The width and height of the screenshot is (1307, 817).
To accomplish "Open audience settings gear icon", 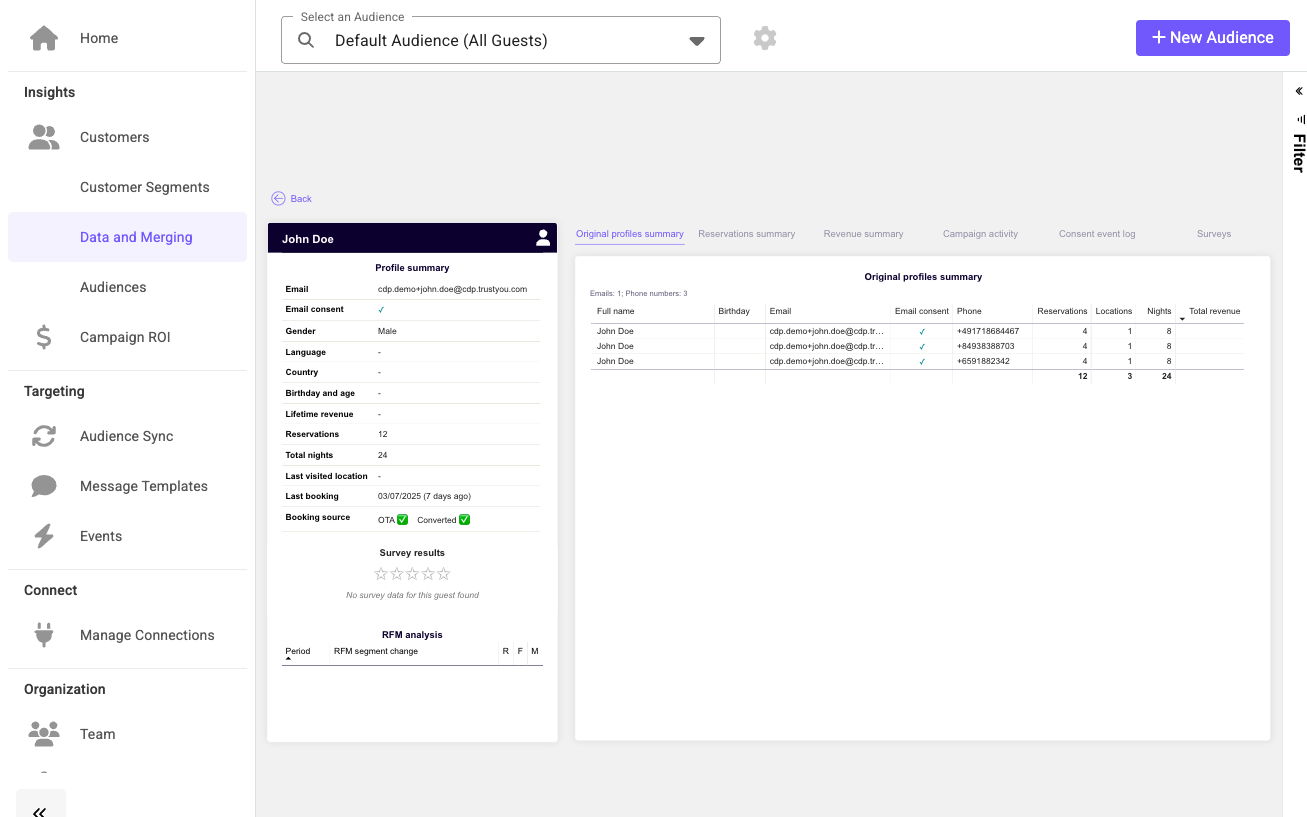I will coord(765,39).
